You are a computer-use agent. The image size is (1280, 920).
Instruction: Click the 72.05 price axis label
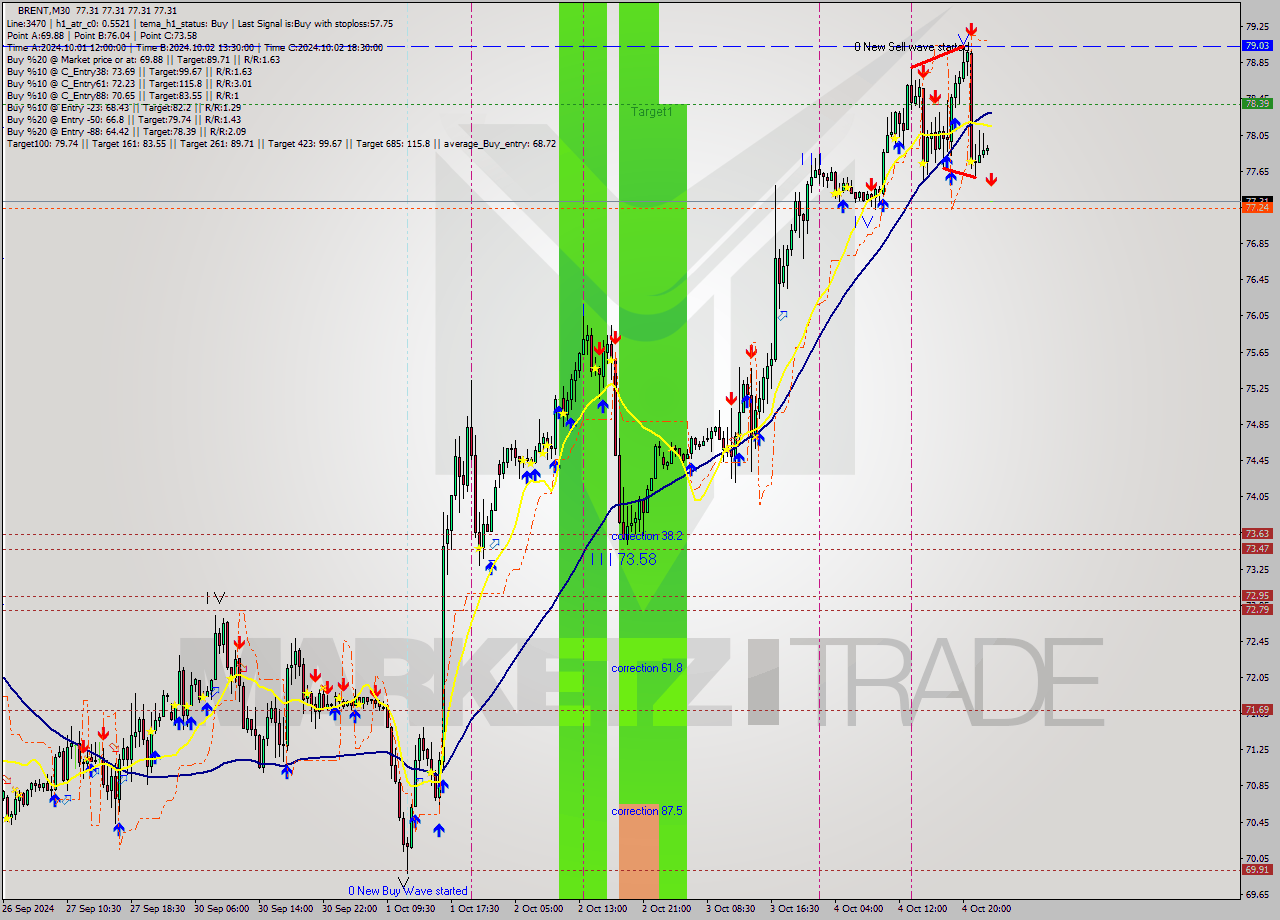pyautogui.click(x=1257, y=677)
